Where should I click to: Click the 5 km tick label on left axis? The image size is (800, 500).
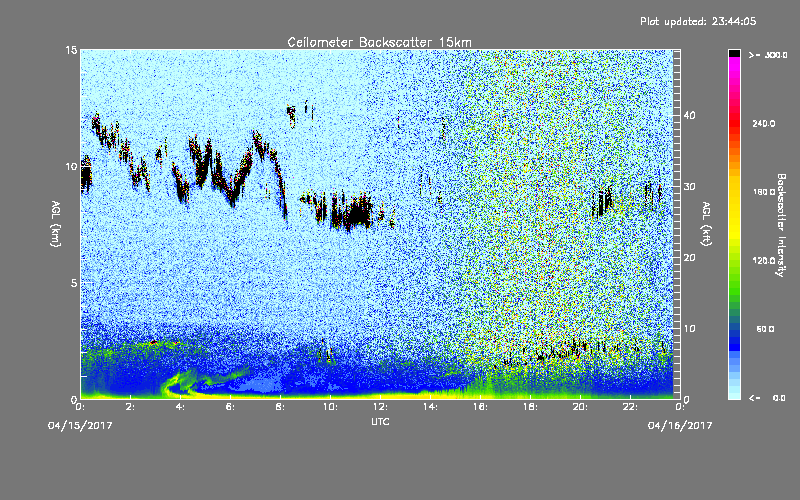click(x=74, y=283)
